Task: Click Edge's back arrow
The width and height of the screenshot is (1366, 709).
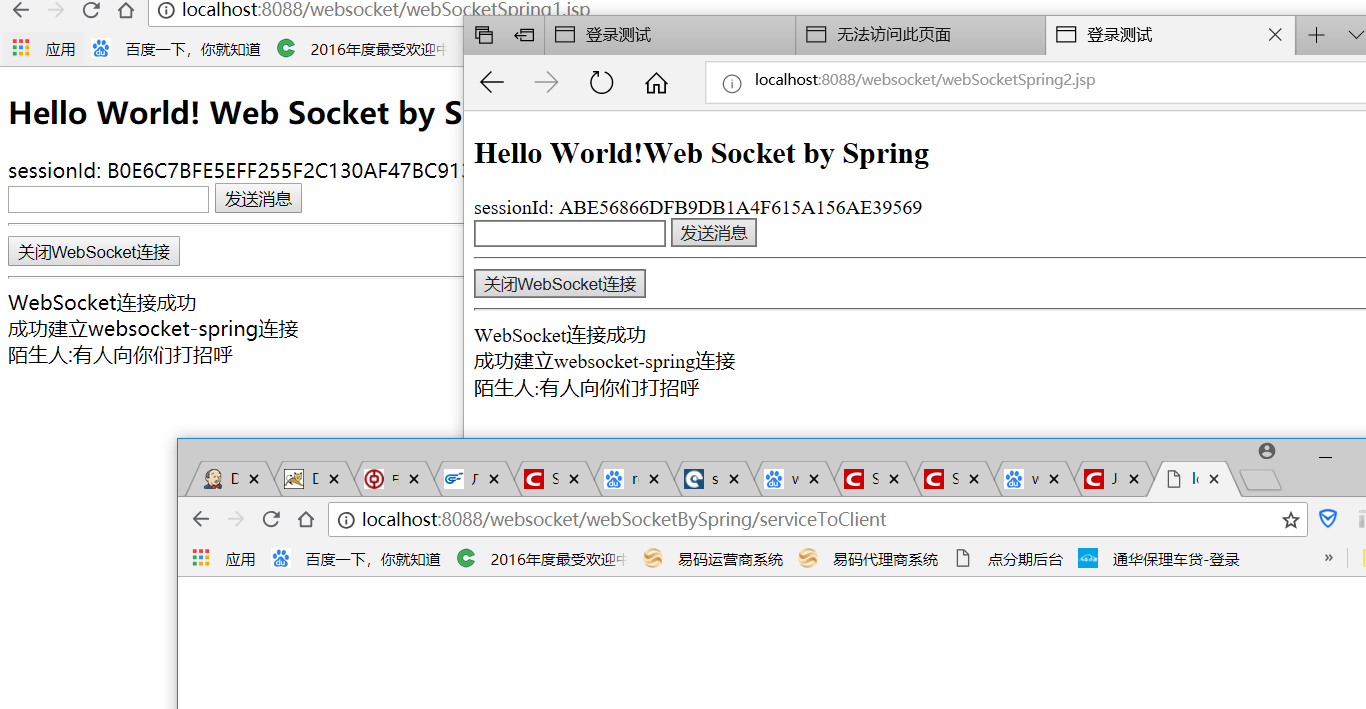Action: (x=491, y=82)
